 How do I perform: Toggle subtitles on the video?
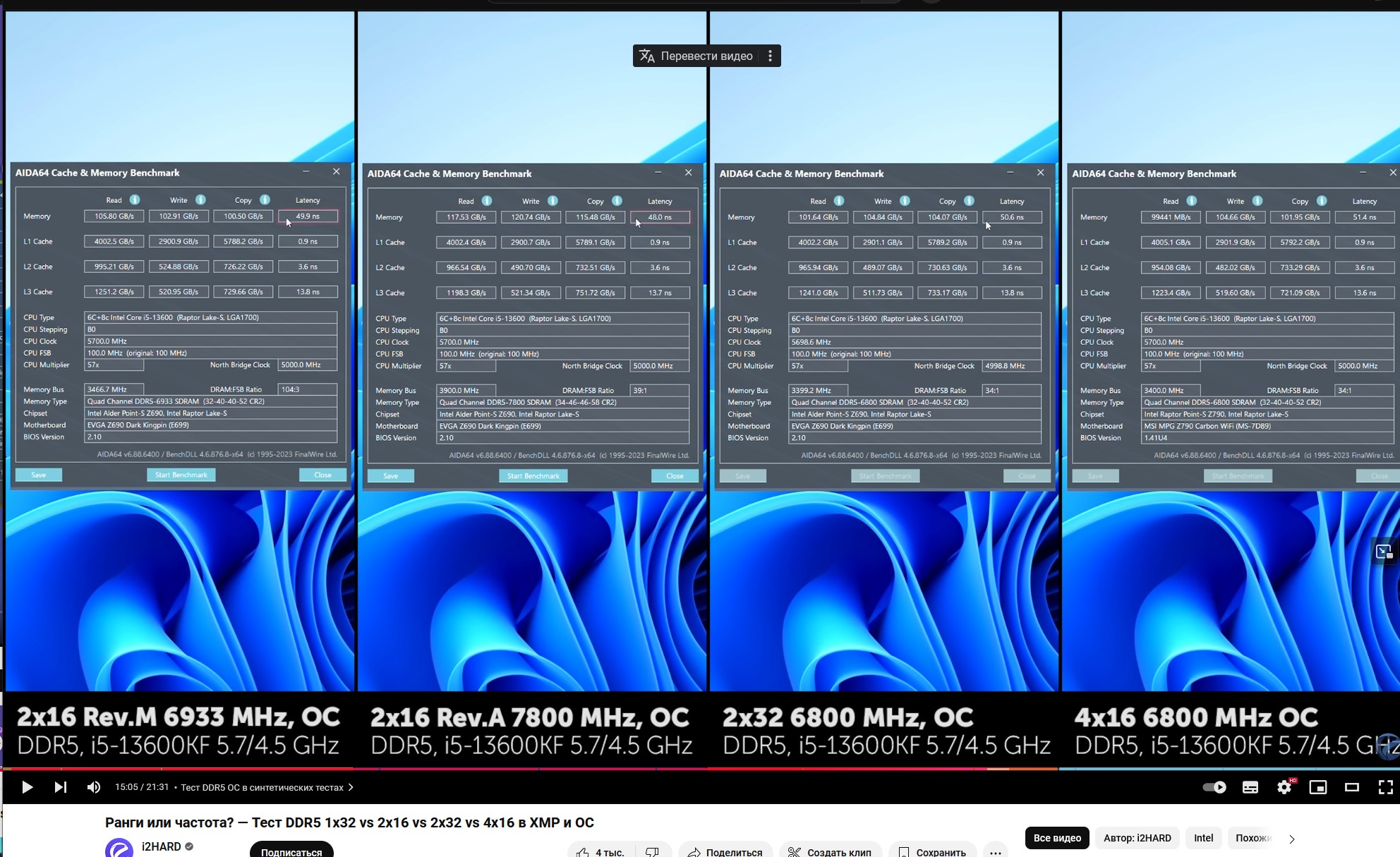[1250, 787]
